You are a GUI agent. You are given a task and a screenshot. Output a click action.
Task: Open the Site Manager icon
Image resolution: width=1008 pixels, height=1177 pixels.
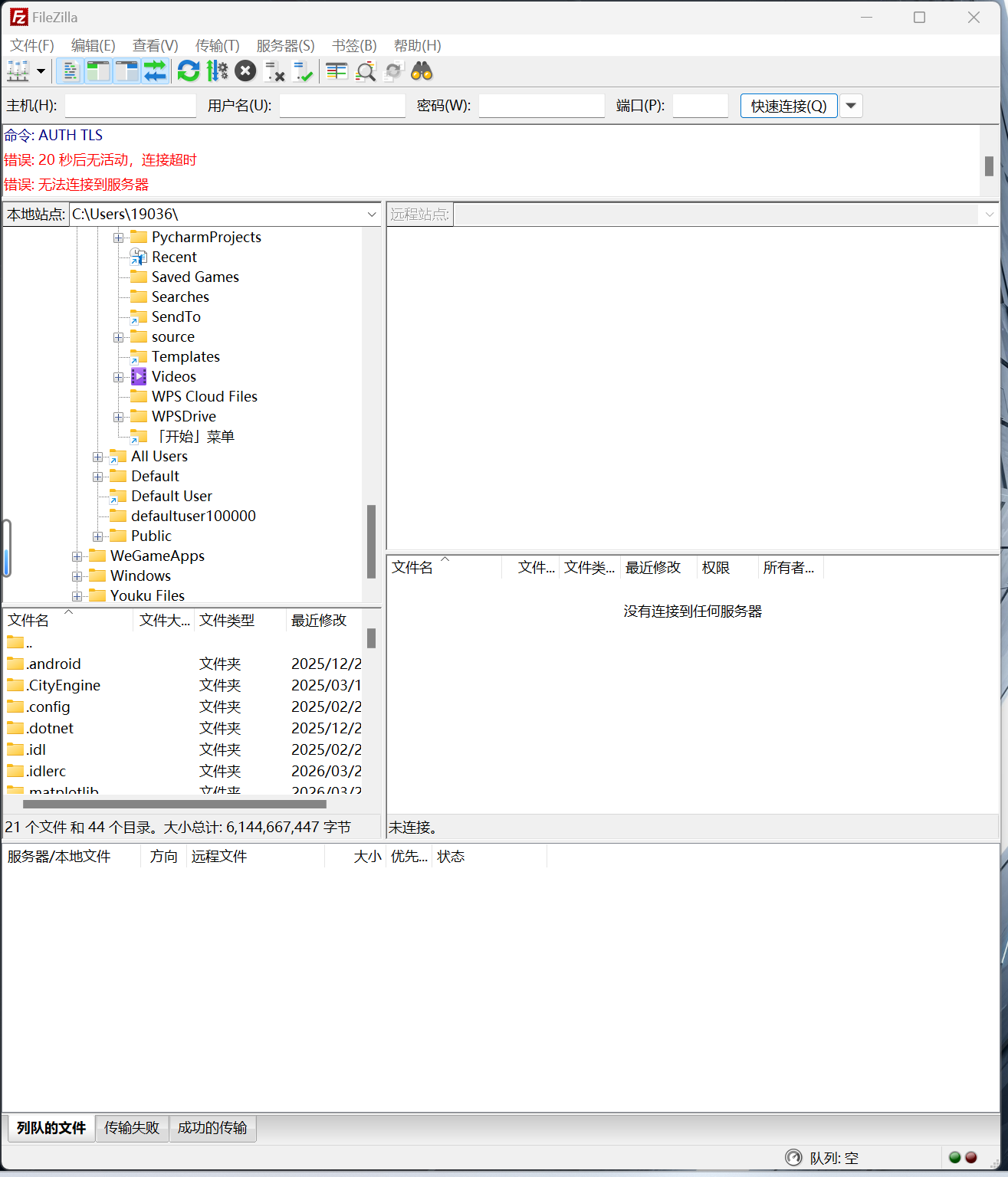point(18,71)
